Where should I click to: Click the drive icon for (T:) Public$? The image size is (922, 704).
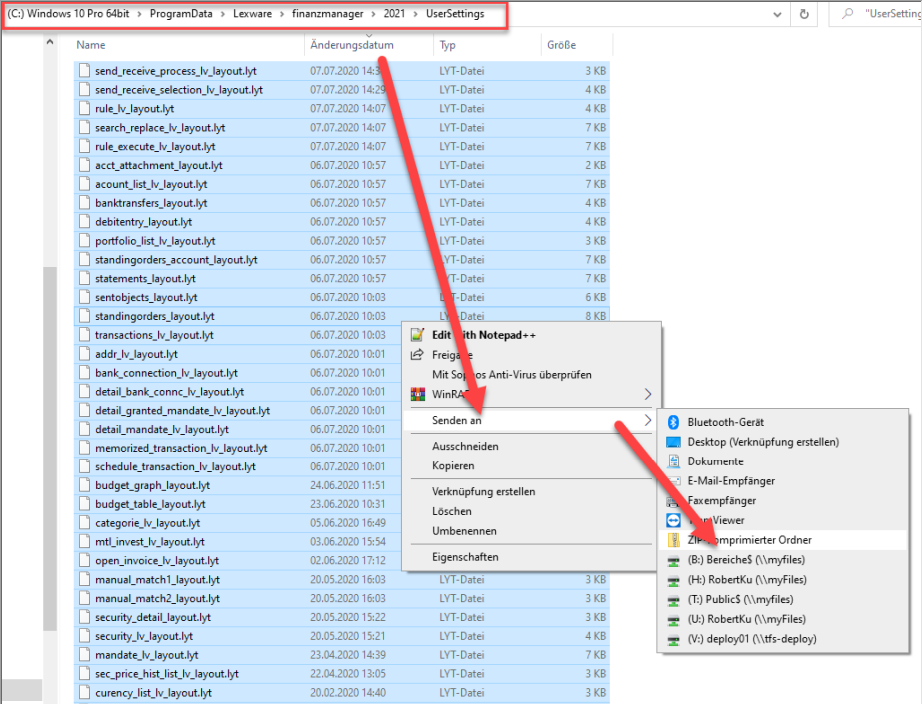[673, 600]
